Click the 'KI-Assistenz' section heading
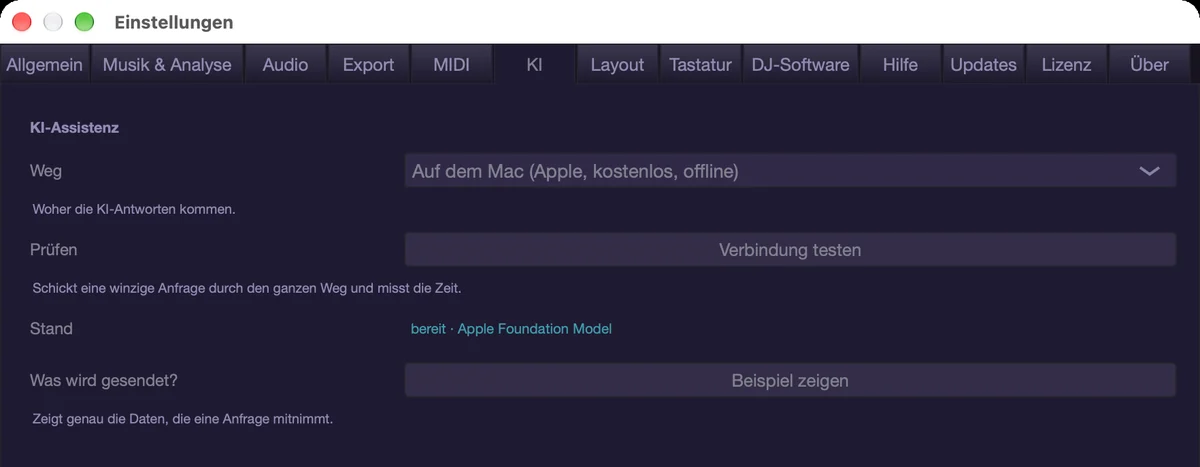The height and width of the screenshot is (467, 1200). coord(75,128)
